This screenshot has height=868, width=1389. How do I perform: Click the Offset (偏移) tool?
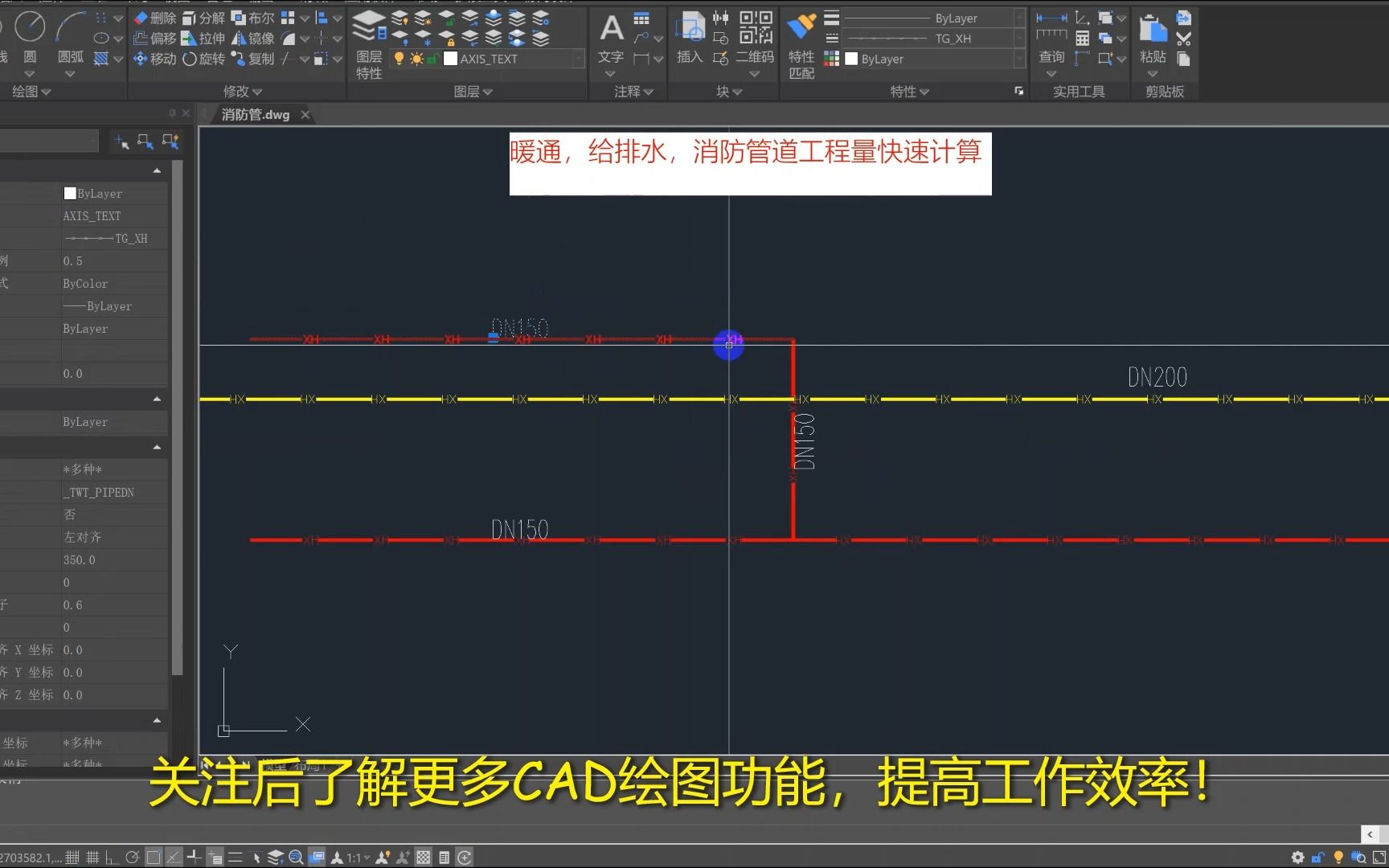pyautogui.click(x=155, y=38)
